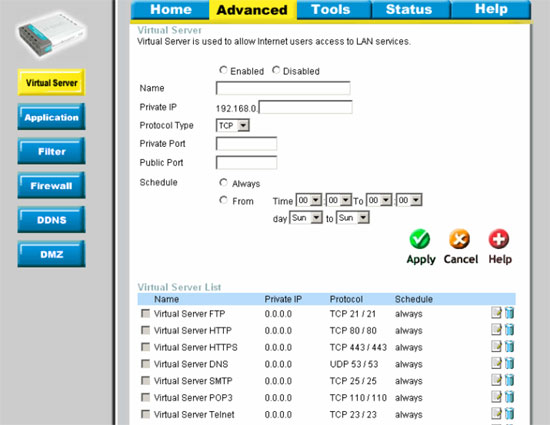550x425 pixels.
Task: Click the red Help plus icon
Action: point(499,239)
